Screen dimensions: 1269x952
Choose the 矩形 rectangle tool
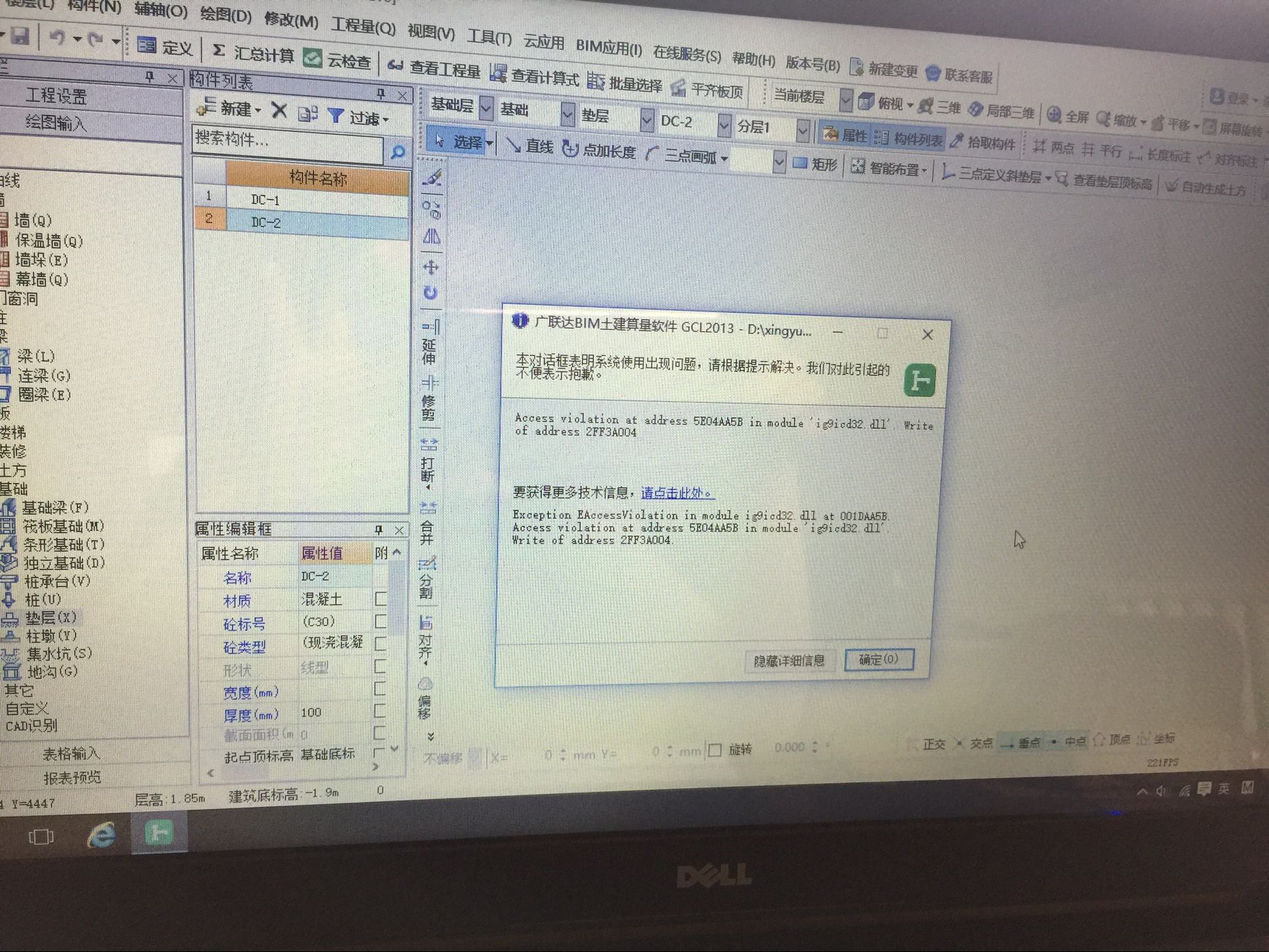pyautogui.click(x=815, y=163)
